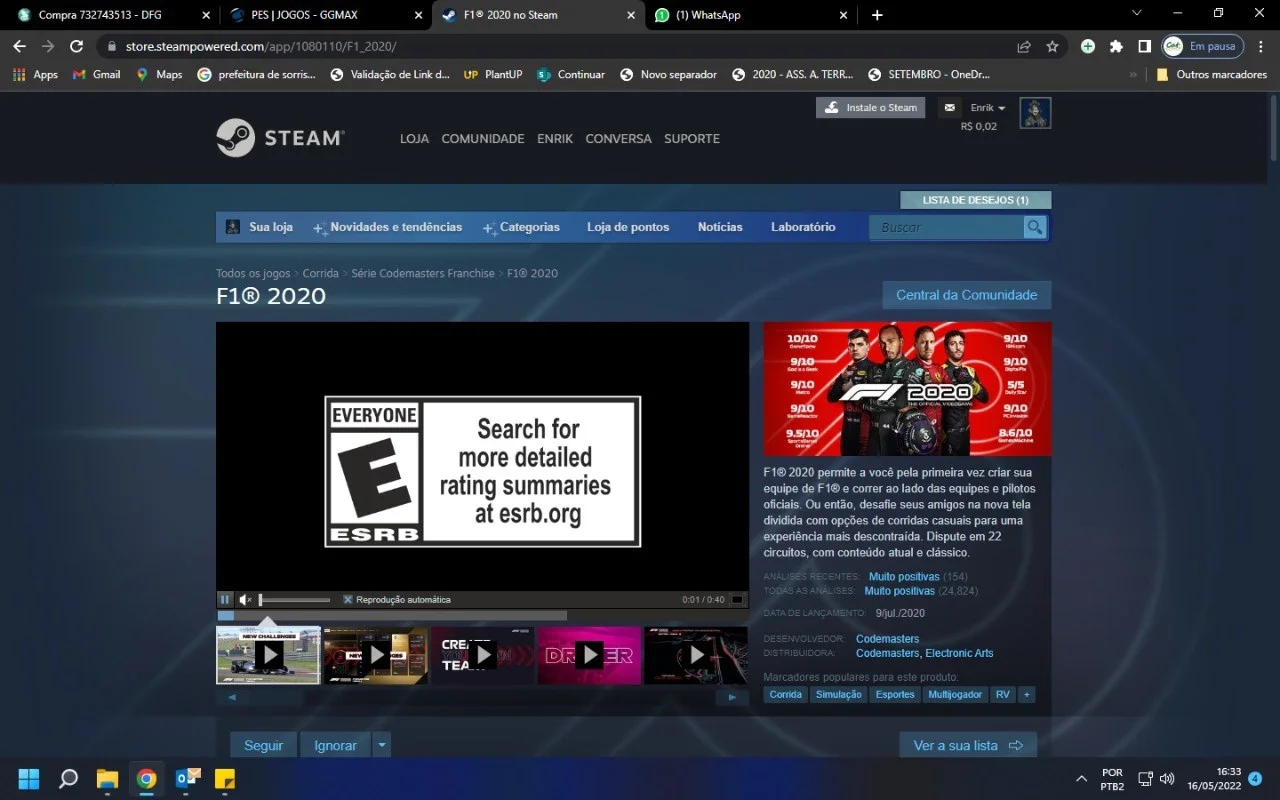Open Loja de pontos tab
Screen dimensions: 1280x800
tap(628, 227)
